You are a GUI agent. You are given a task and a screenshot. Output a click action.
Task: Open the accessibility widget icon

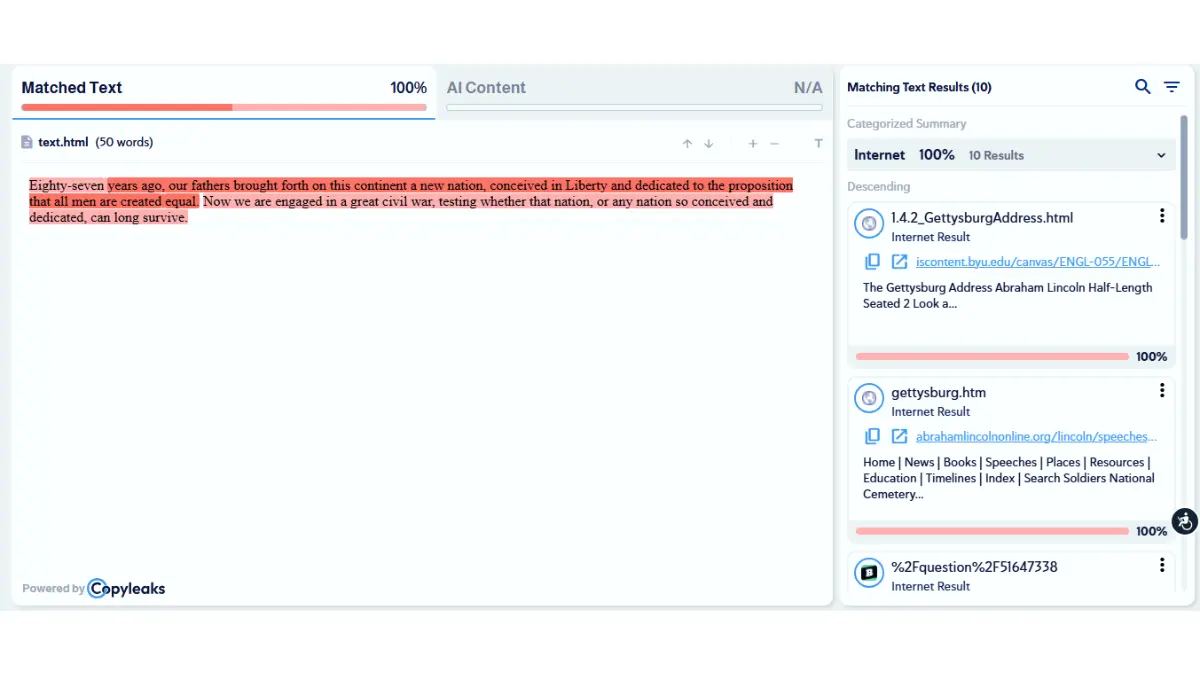coord(1185,521)
